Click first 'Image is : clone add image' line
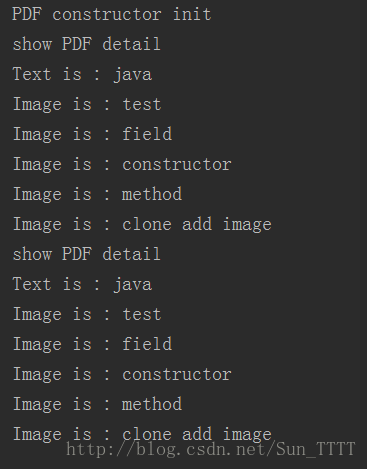The width and height of the screenshot is (367, 469). (x=142, y=224)
